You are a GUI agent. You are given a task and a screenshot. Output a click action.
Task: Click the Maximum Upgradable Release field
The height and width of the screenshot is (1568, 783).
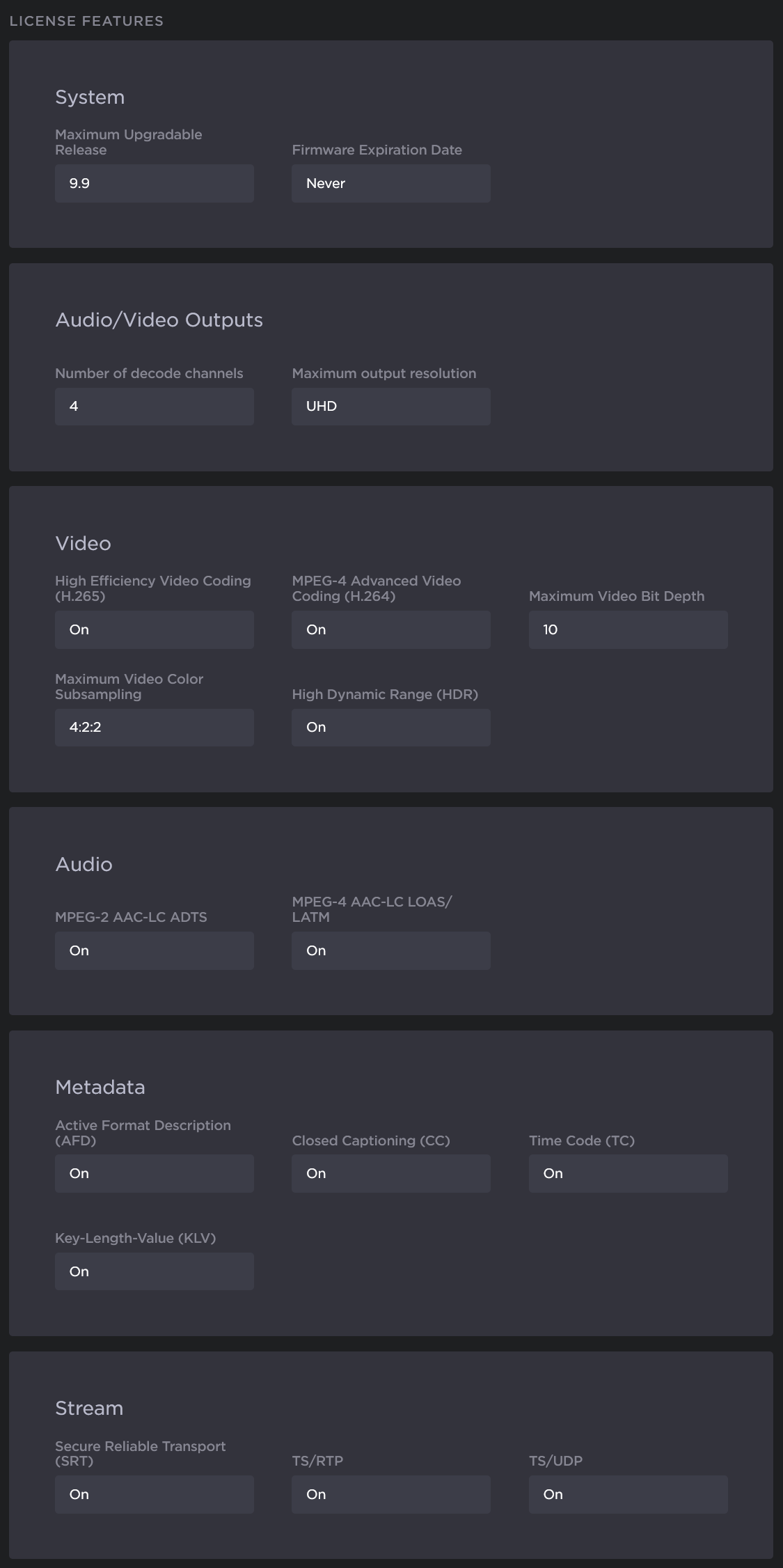[x=154, y=183]
